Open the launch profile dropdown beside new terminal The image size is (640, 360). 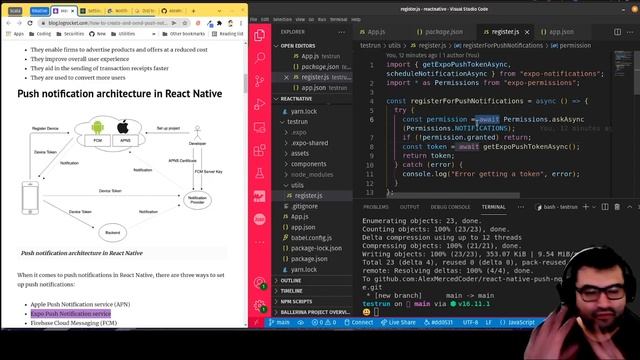point(594,207)
